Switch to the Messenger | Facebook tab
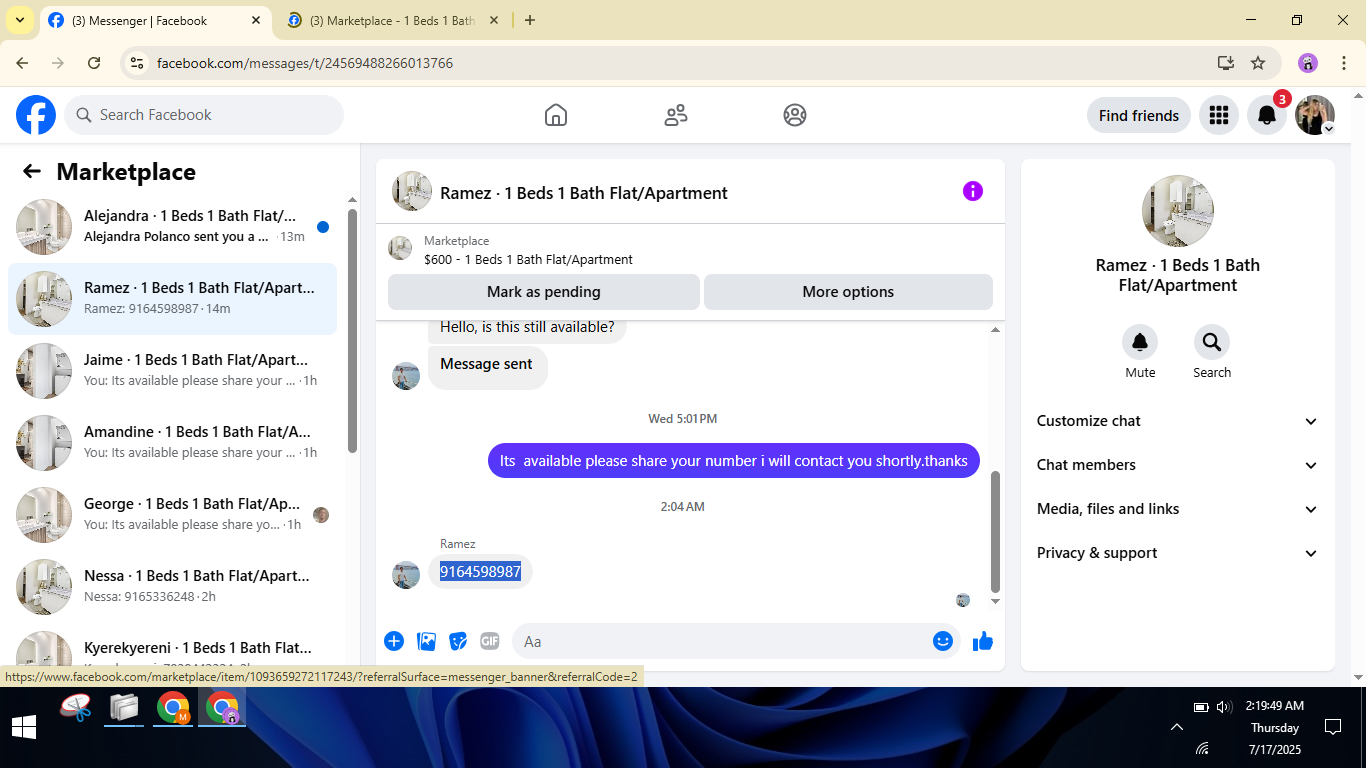The width and height of the screenshot is (1366, 768). tap(155, 20)
